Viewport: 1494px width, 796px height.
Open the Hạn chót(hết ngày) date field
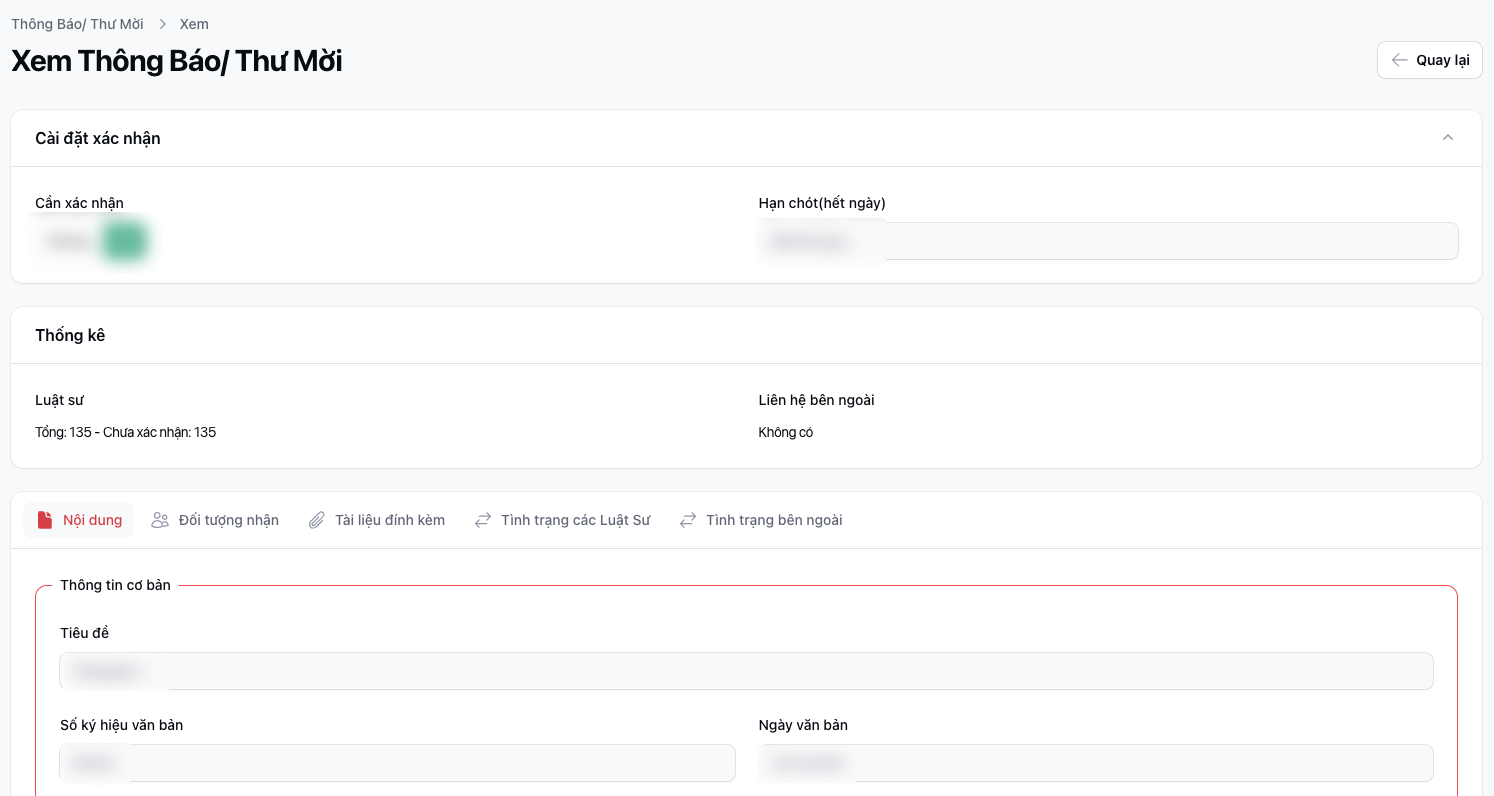pos(1107,241)
